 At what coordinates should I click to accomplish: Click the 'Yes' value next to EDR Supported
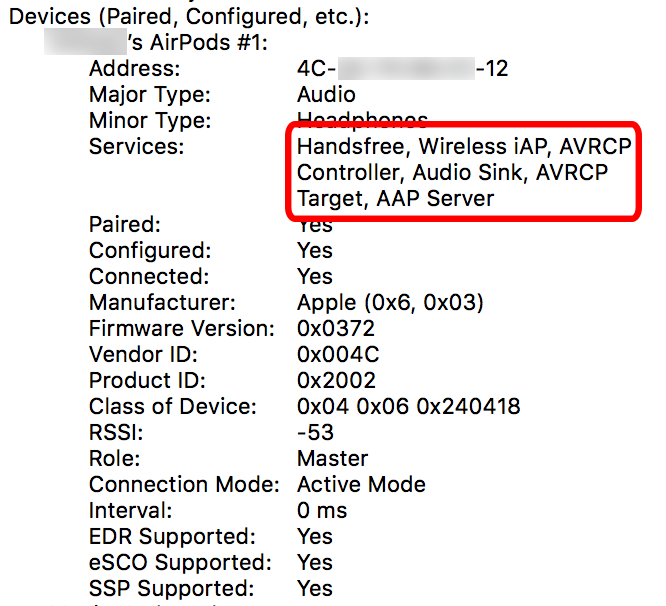coord(315,536)
